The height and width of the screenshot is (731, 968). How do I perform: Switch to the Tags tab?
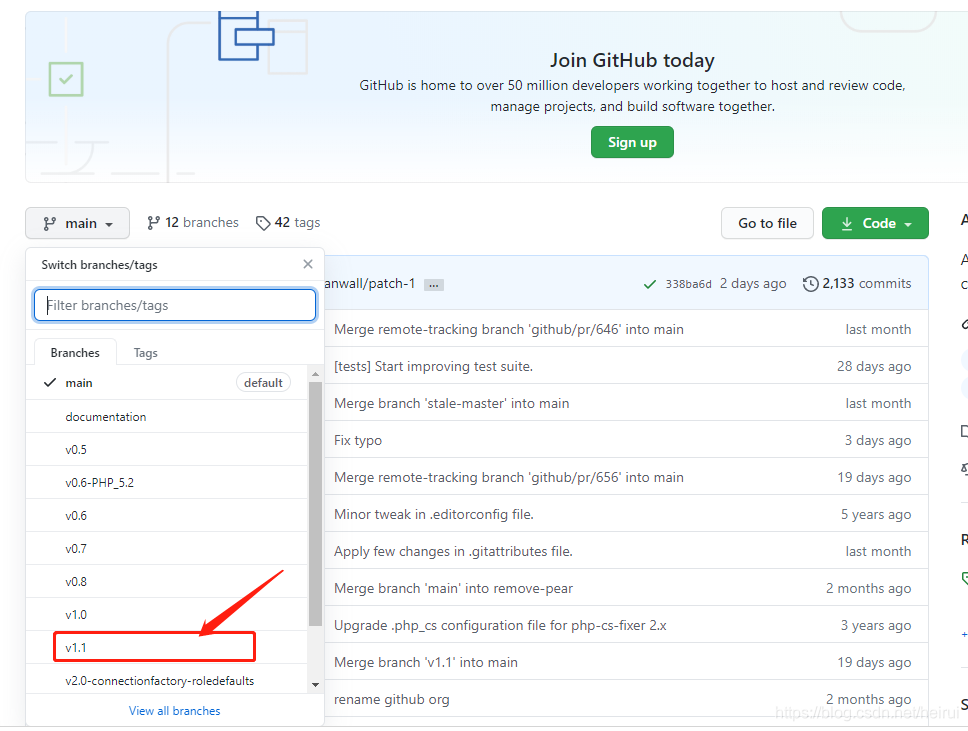[146, 353]
